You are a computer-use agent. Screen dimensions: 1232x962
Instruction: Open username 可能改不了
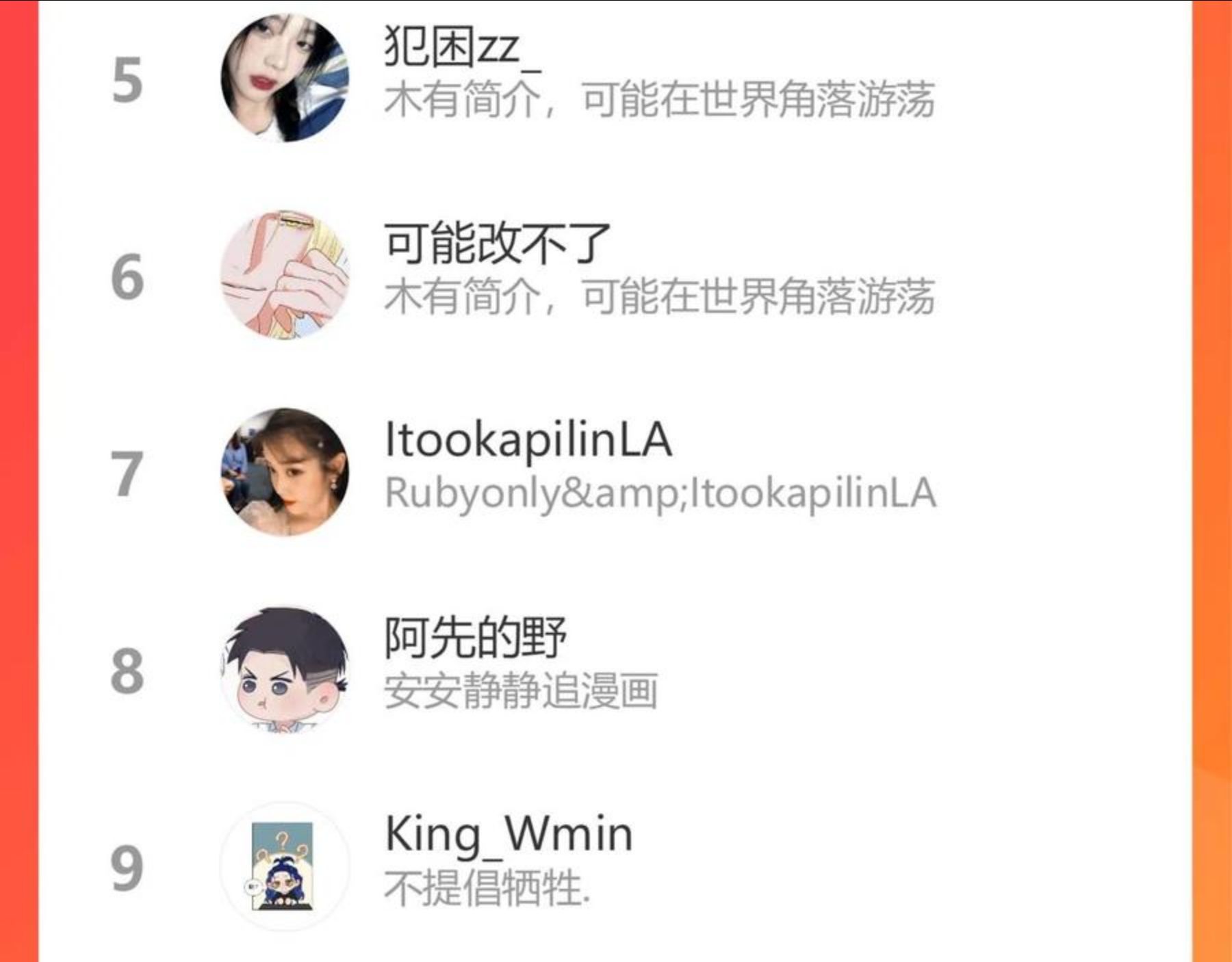click(x=497, y=244)
